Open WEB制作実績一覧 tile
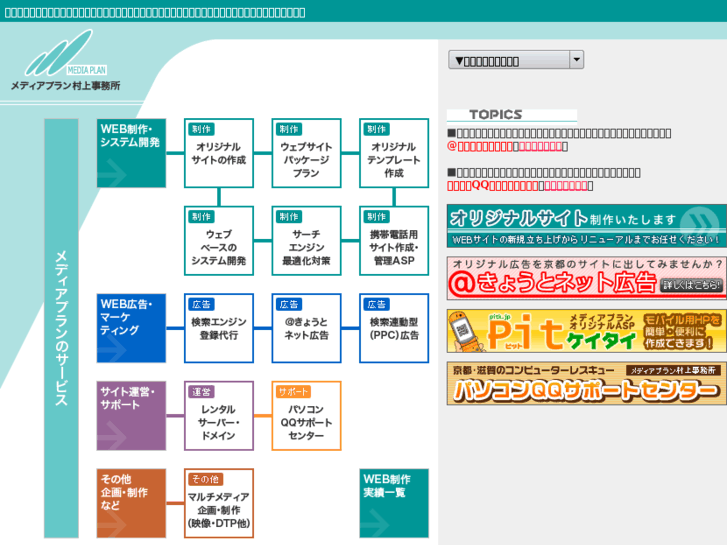Viewport: 727px width, 545px height. [x=394, y=503]
